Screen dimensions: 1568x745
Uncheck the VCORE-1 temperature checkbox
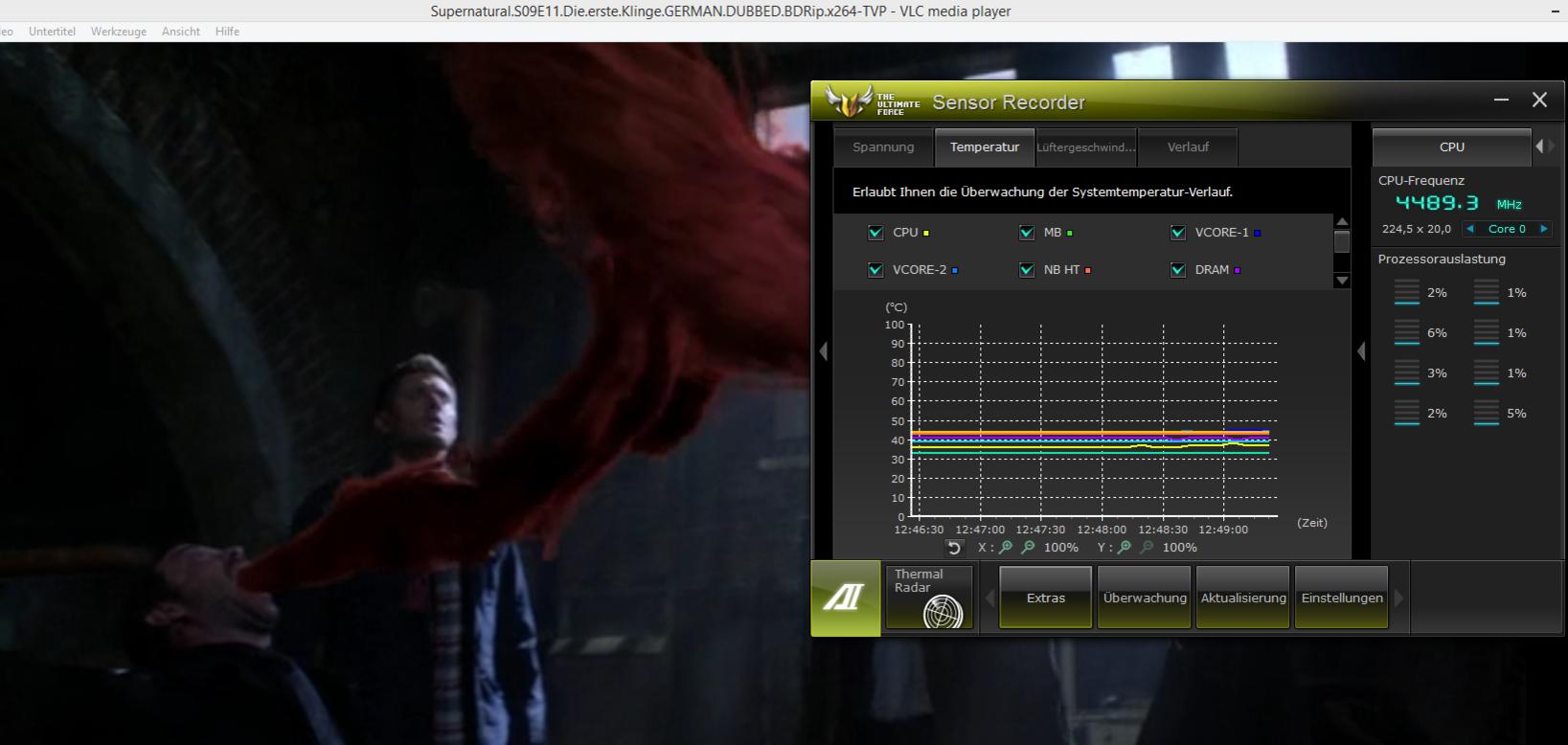(1178, 233)
